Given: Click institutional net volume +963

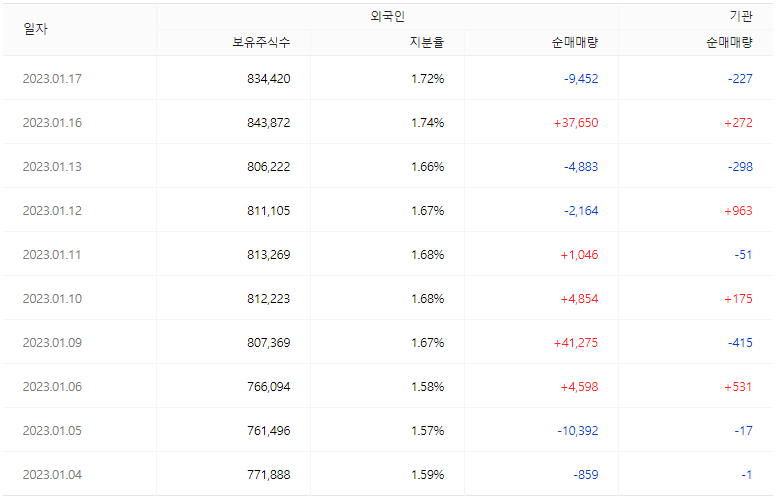Looking at the screenshot, I should click(738, 211).
